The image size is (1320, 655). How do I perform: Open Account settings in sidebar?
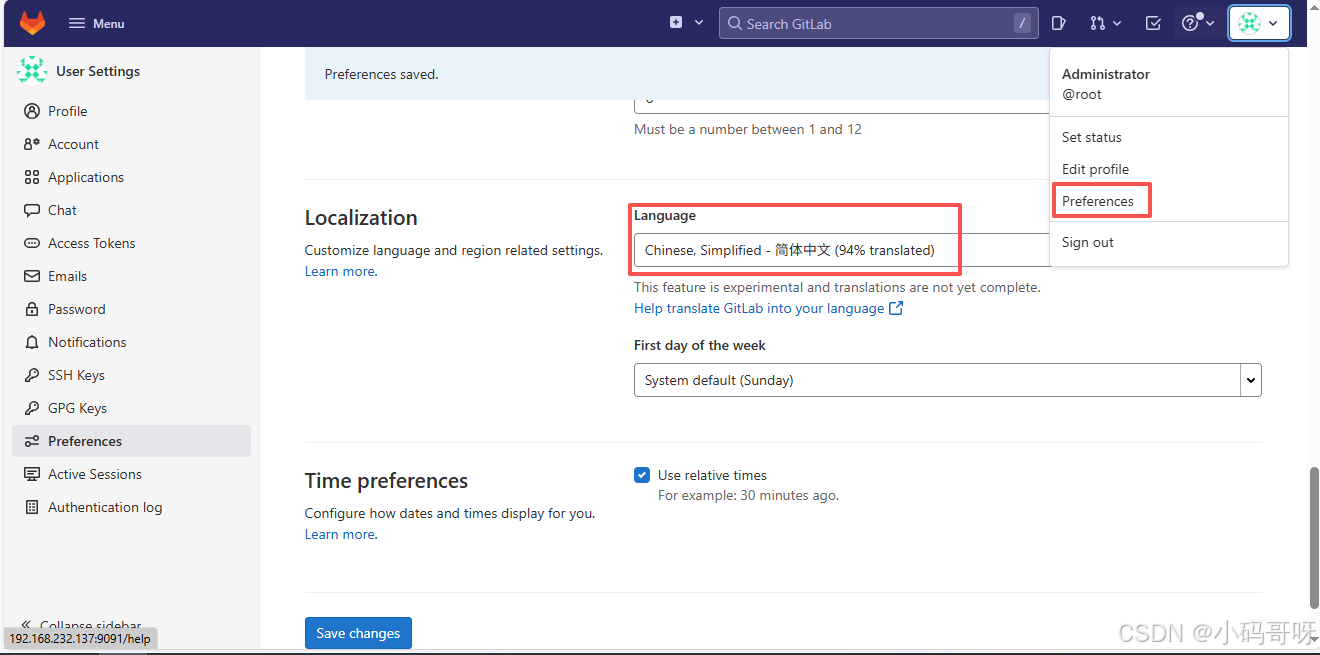(x=131, y=144)
